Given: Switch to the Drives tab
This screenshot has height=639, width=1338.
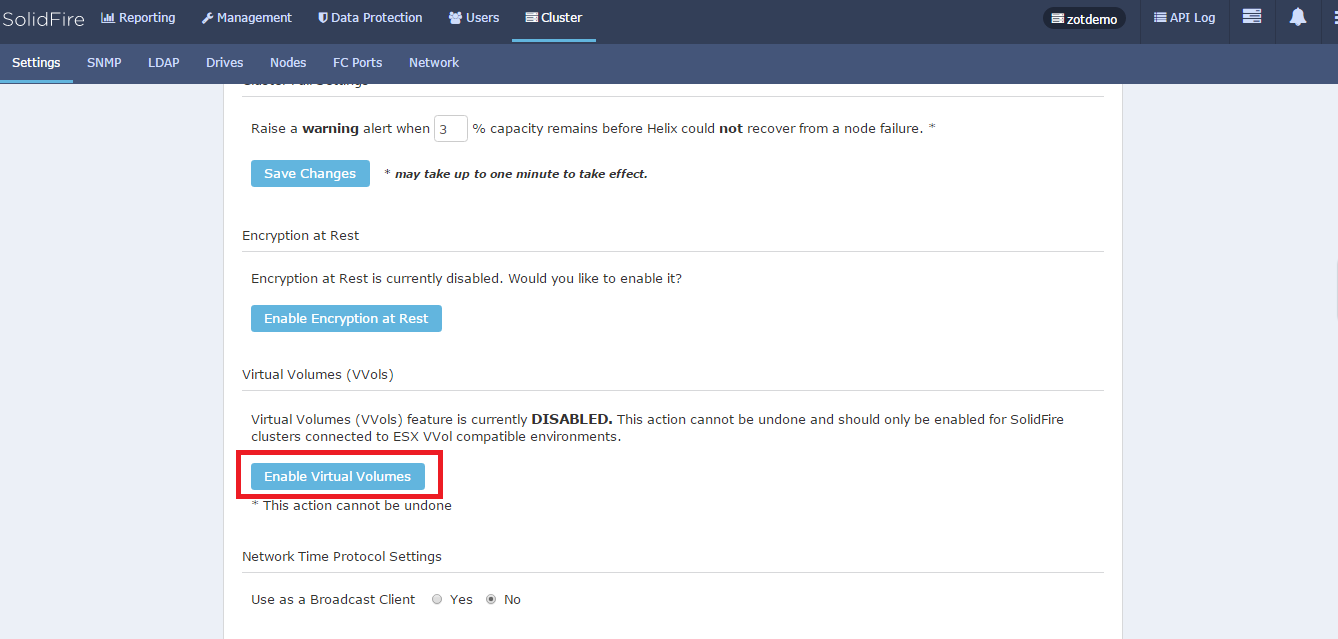Looking at the screenshot, I should click(x=225, y=62).
